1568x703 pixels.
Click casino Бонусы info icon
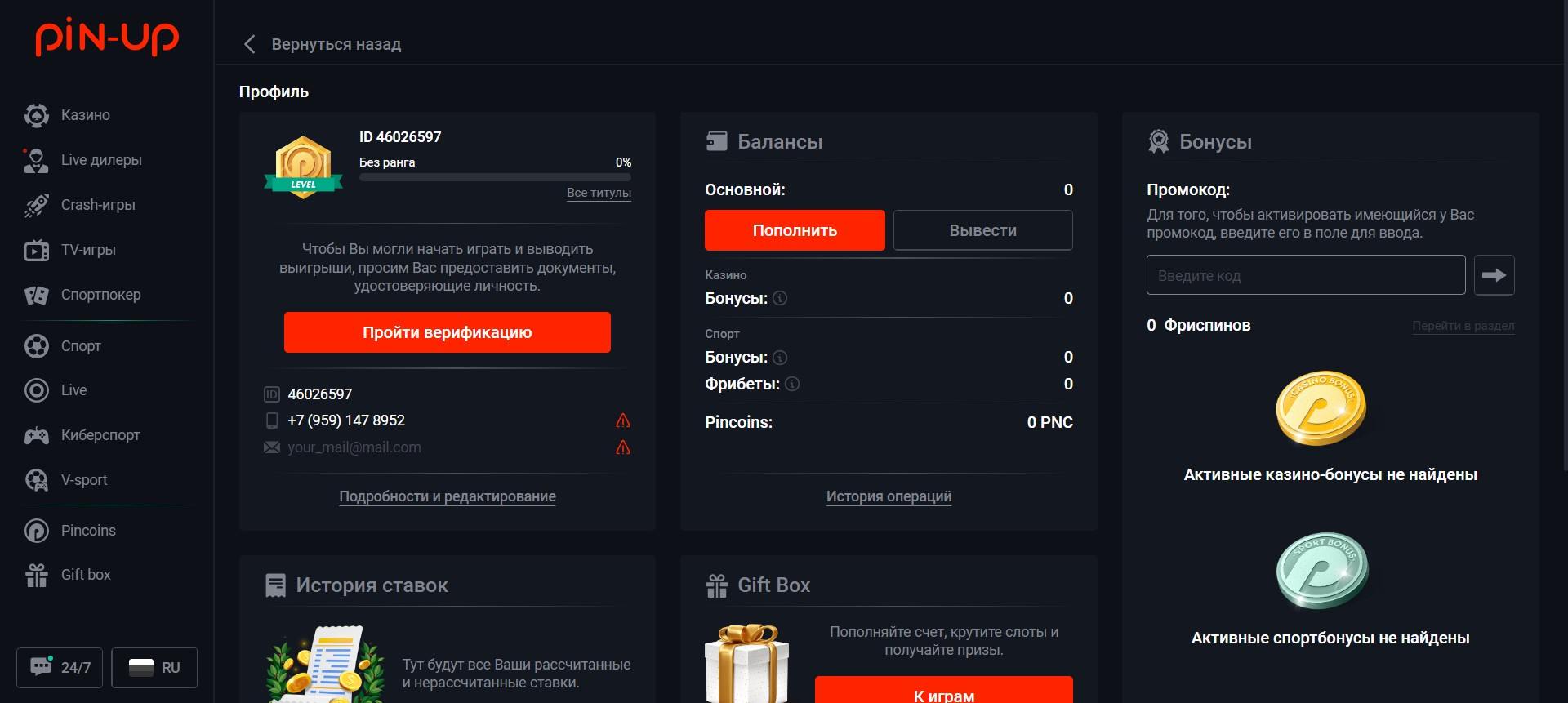pyautogui.click(x=780, y=298)
